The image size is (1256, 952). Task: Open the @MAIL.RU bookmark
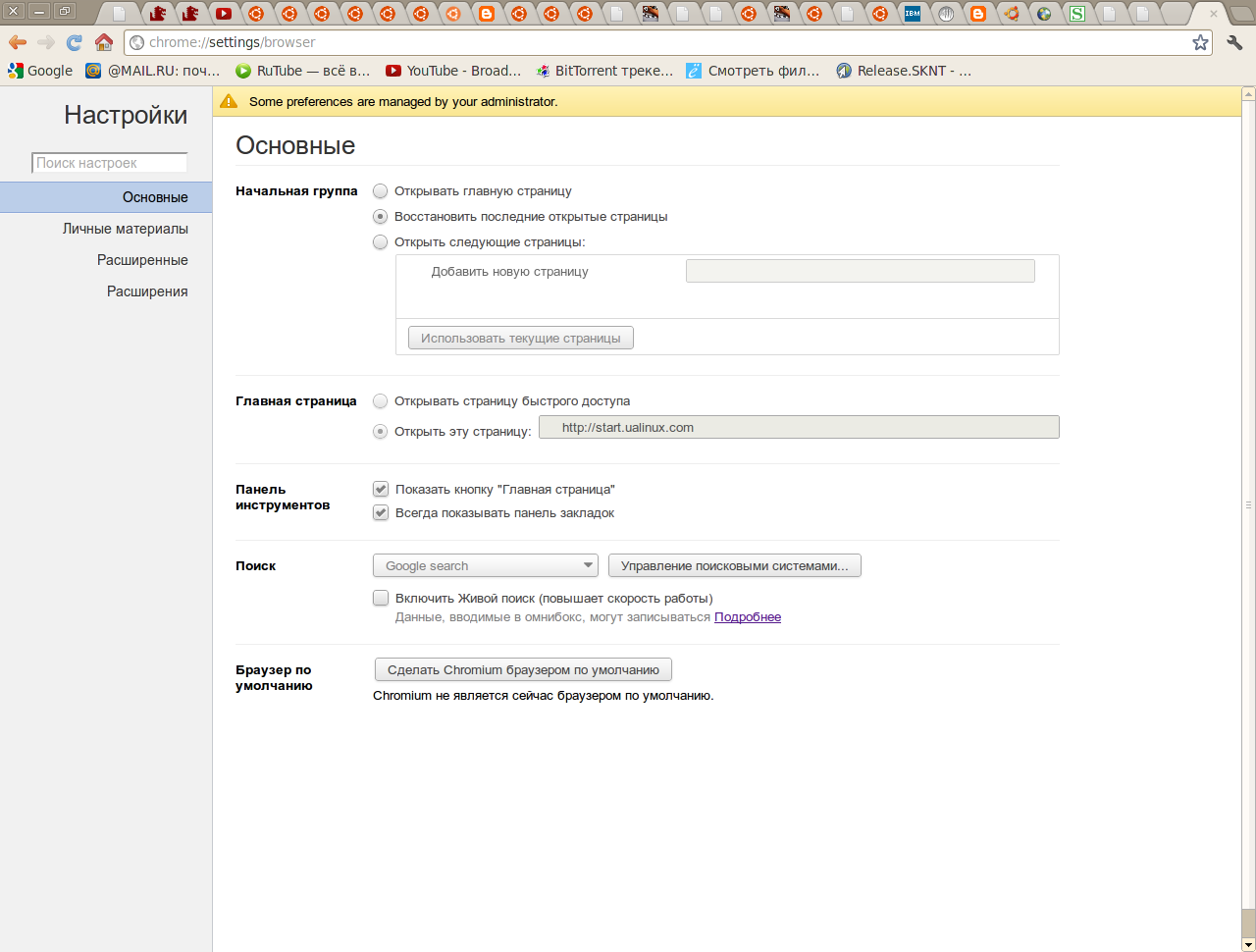[x=153, y=71]
